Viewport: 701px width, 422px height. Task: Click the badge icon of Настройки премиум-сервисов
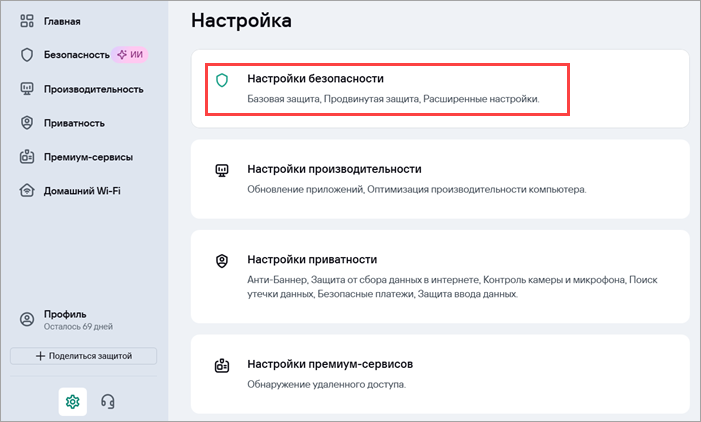click(222, 366)
